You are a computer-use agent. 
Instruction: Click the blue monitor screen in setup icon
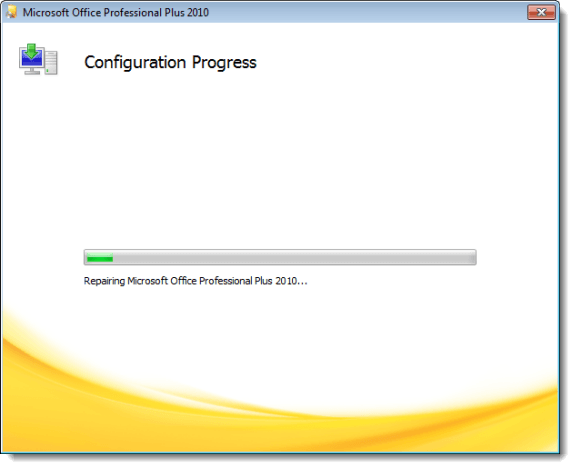pyautogui.click(x=32, y=59)
